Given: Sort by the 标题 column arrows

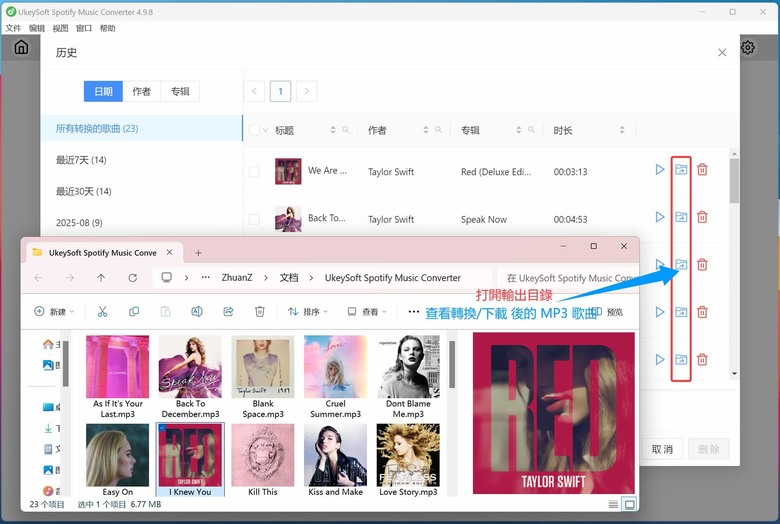Looking at the screenshot, I should point(333,130).
